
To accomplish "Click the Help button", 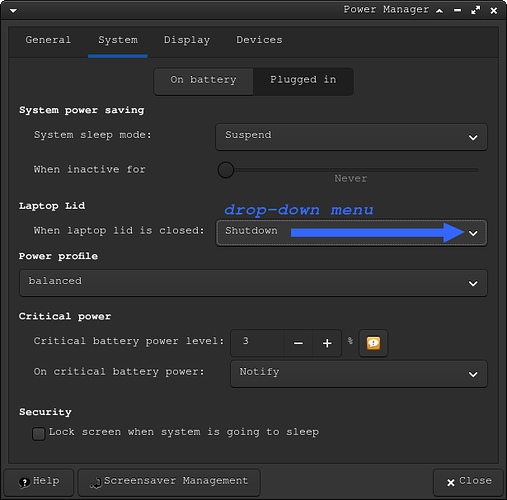I will pos(39,482).
